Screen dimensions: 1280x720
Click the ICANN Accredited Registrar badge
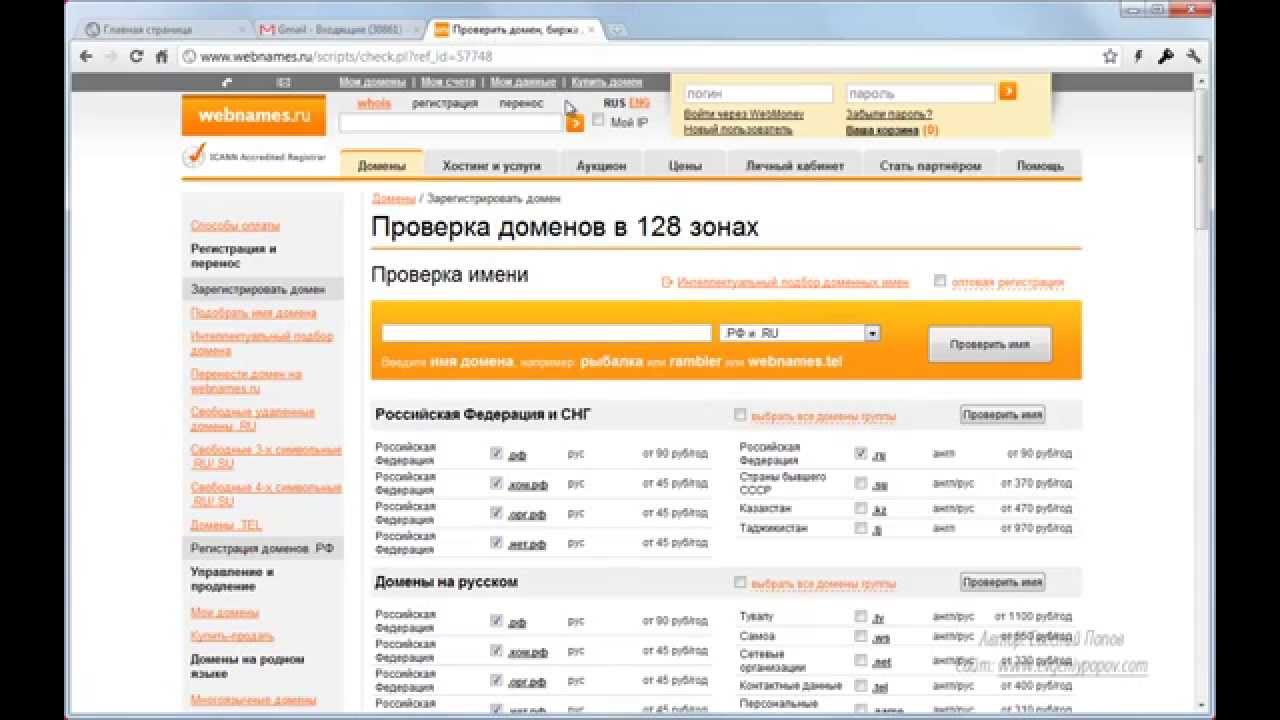[x=255, y=157]
